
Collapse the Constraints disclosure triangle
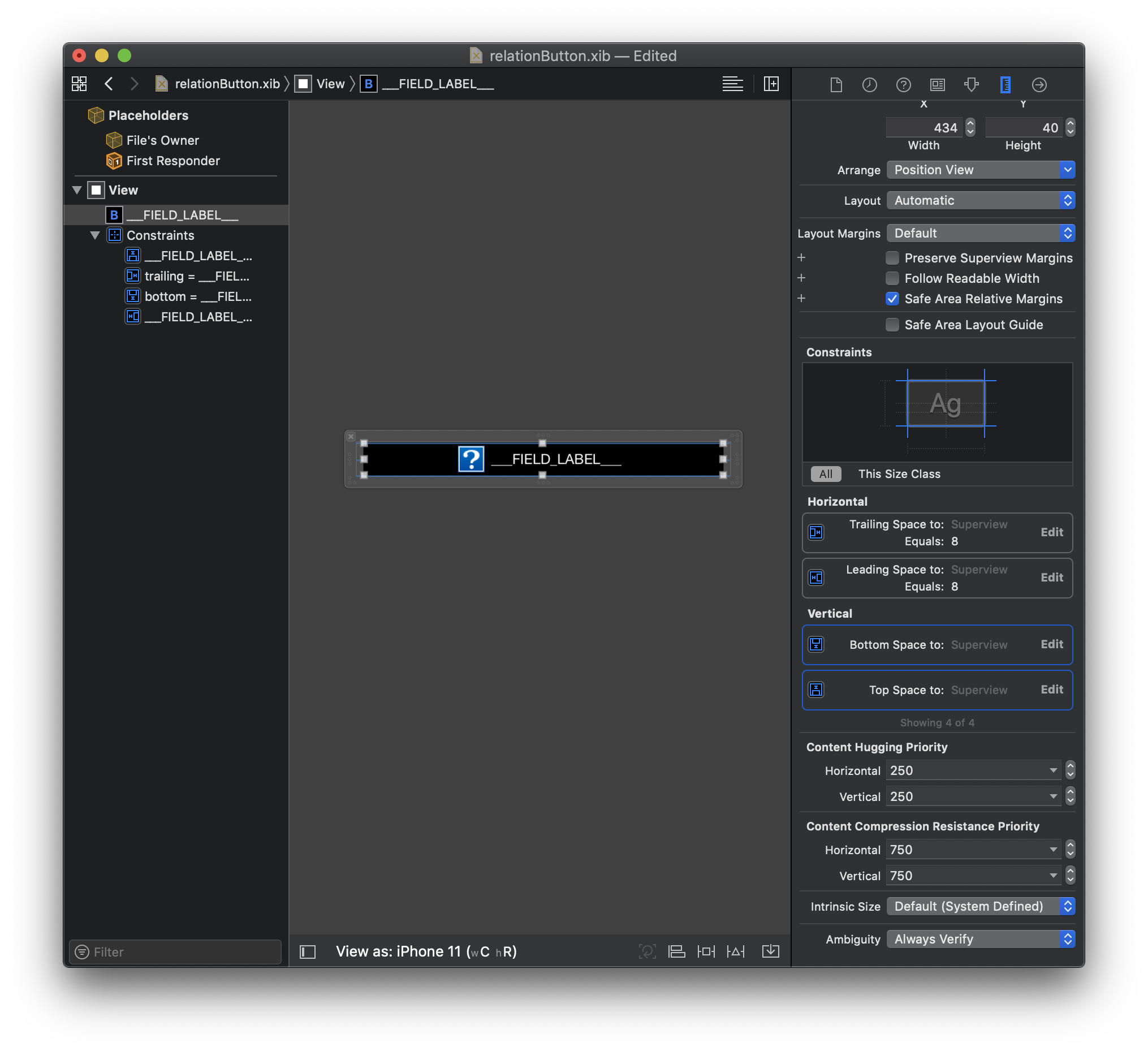point(95,235)
